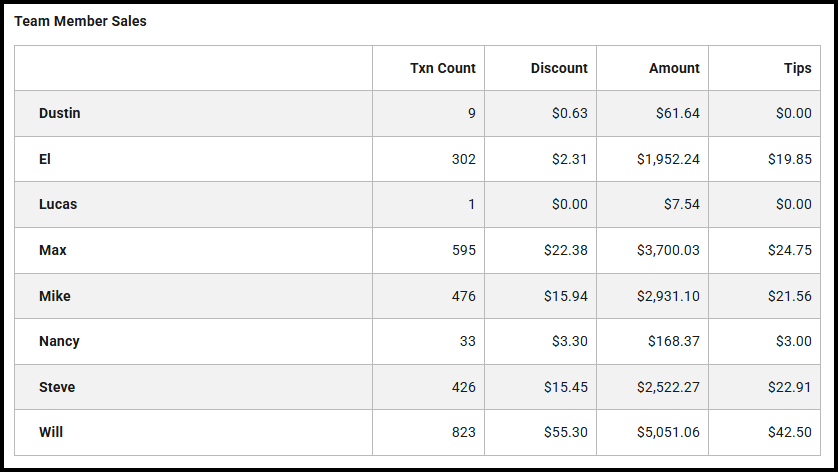Click Max's transaction count 595
The width and height of the screenshot is (838, 472).
coord(464,250)
